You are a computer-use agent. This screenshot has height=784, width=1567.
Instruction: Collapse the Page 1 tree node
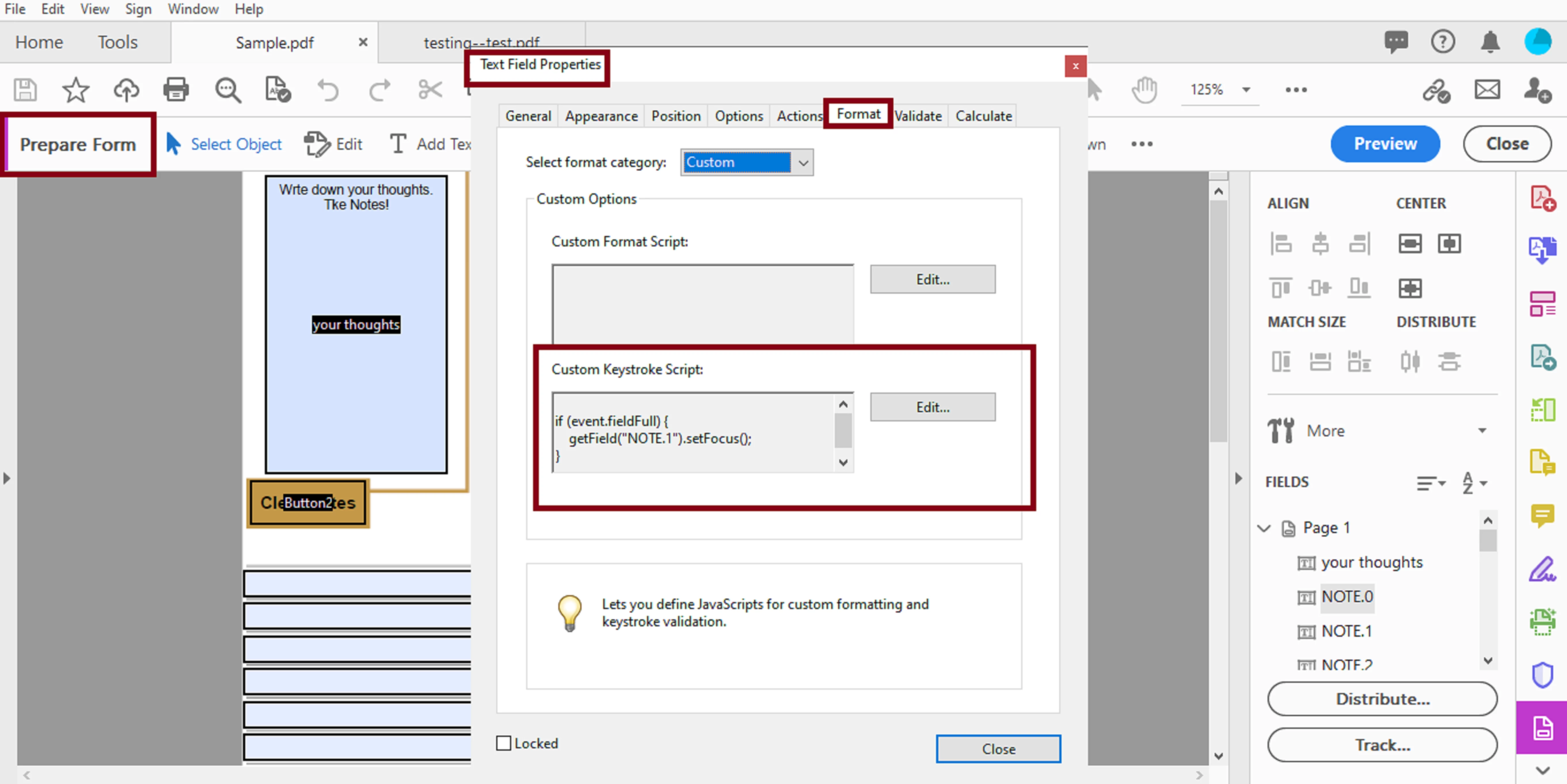1264,527
